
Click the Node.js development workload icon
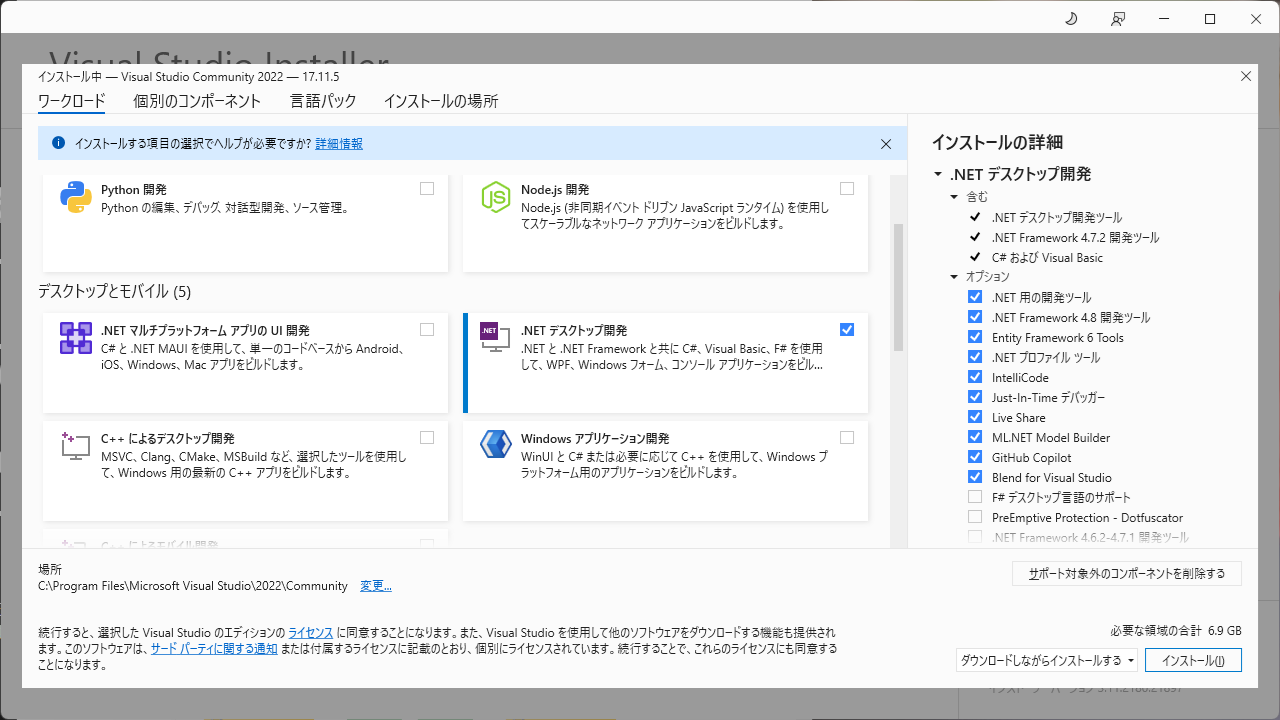tap(496, 197)
